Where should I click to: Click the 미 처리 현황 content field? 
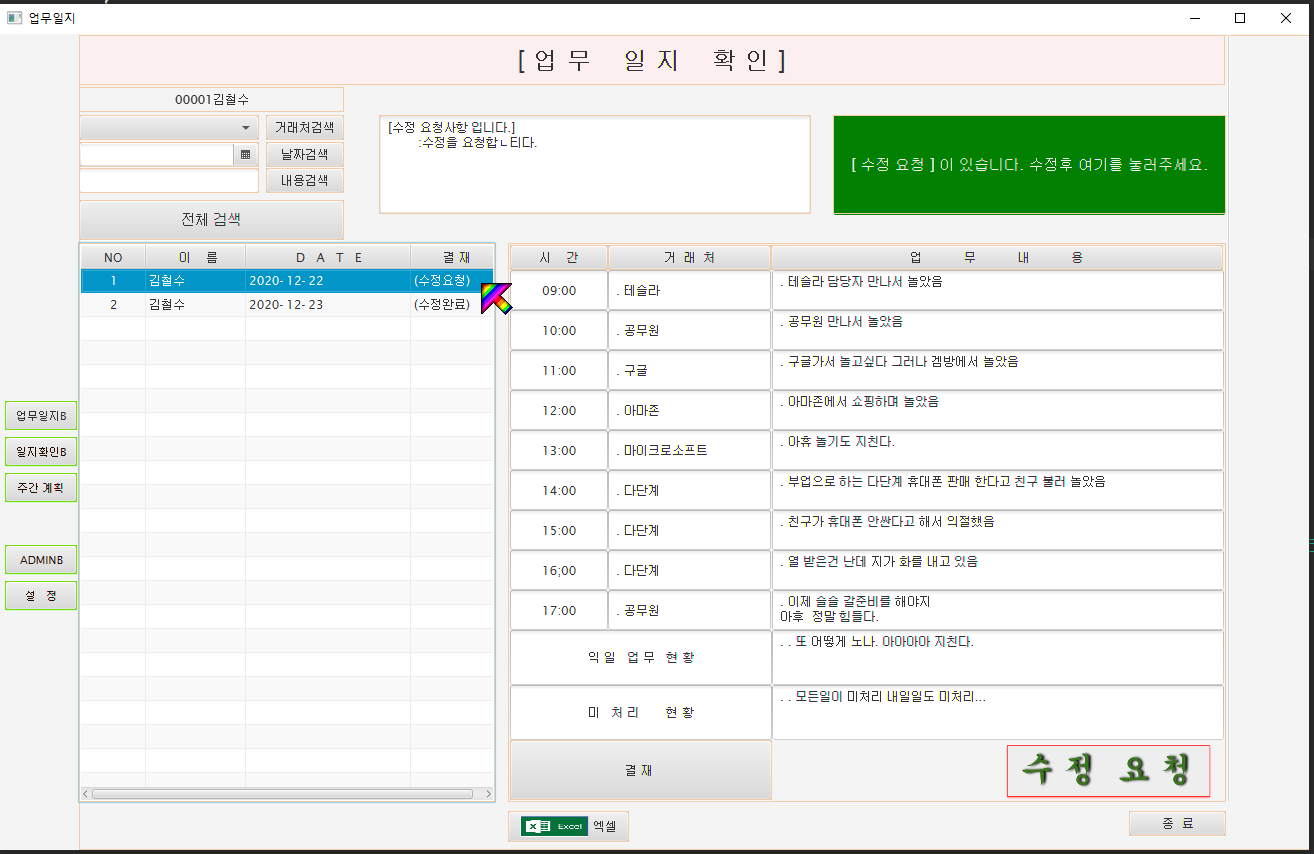click(998, 712)
